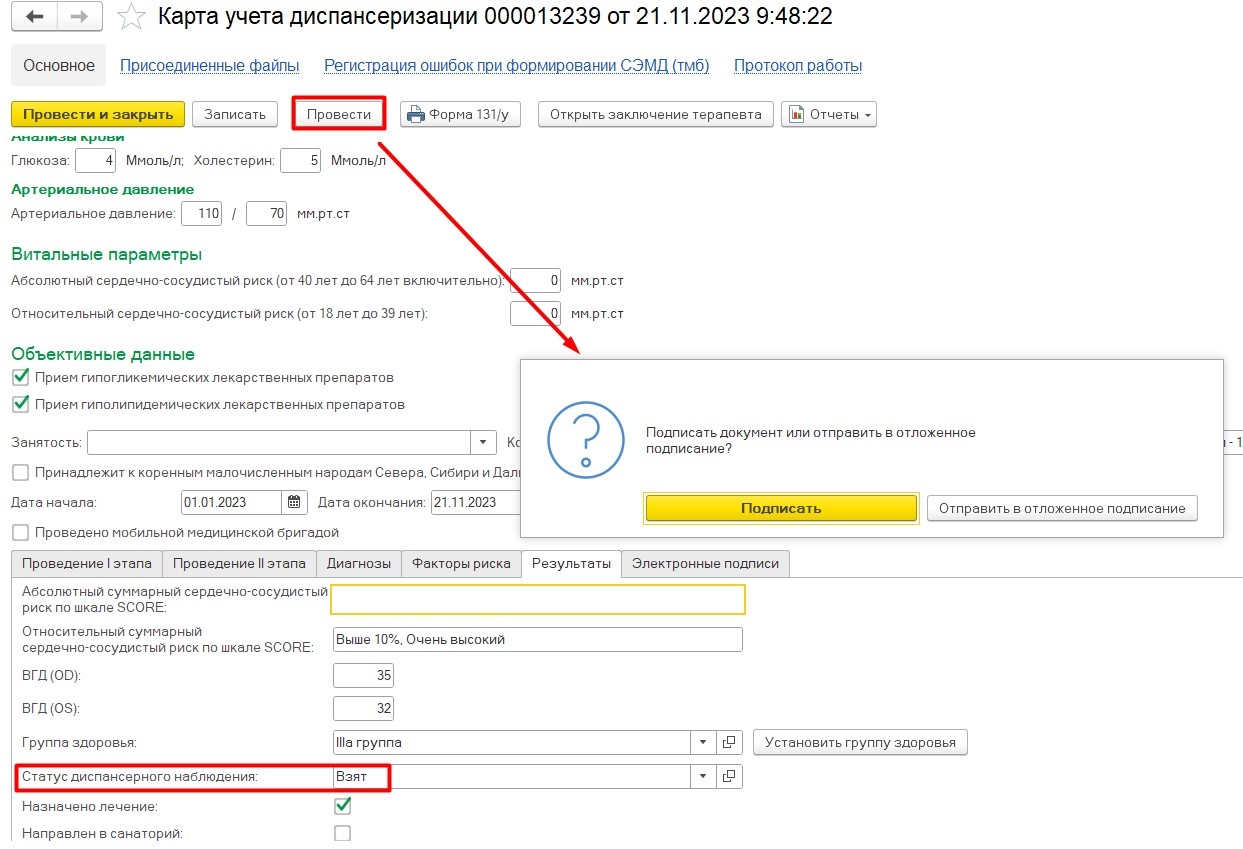Choose Отправить в отложенное подписание
This screenshot has width=1243, height=849.
[1061, 508]
